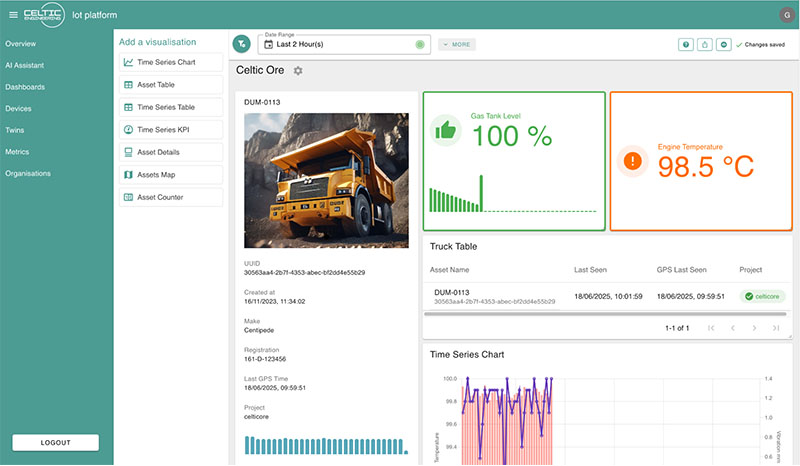Go to last page of Truck Table
The height and width of the screenshot is (466, 800).
pos(776,328)
